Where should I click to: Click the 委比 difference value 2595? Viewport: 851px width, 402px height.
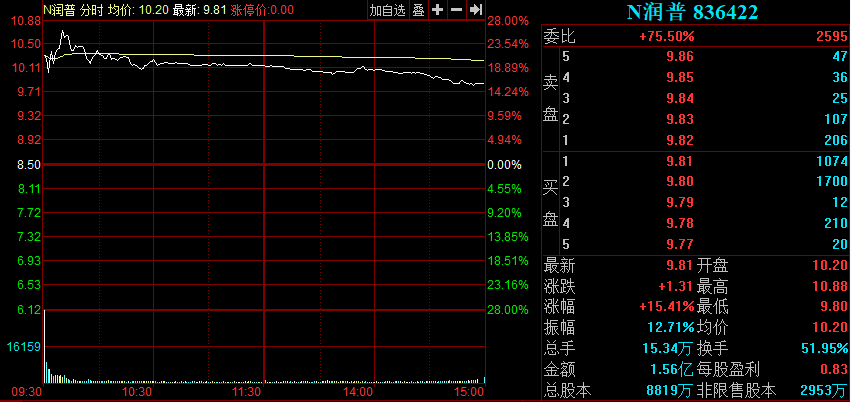click(831, 36)
